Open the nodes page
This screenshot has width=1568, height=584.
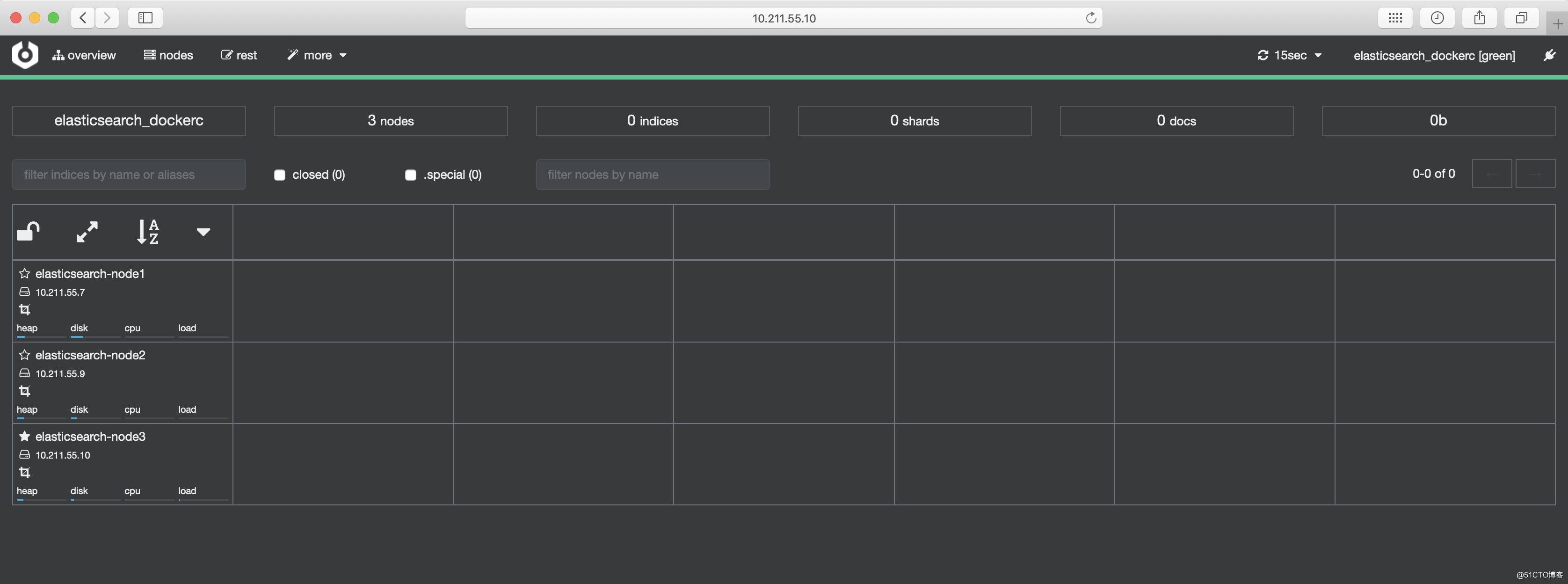click(168, 55)
